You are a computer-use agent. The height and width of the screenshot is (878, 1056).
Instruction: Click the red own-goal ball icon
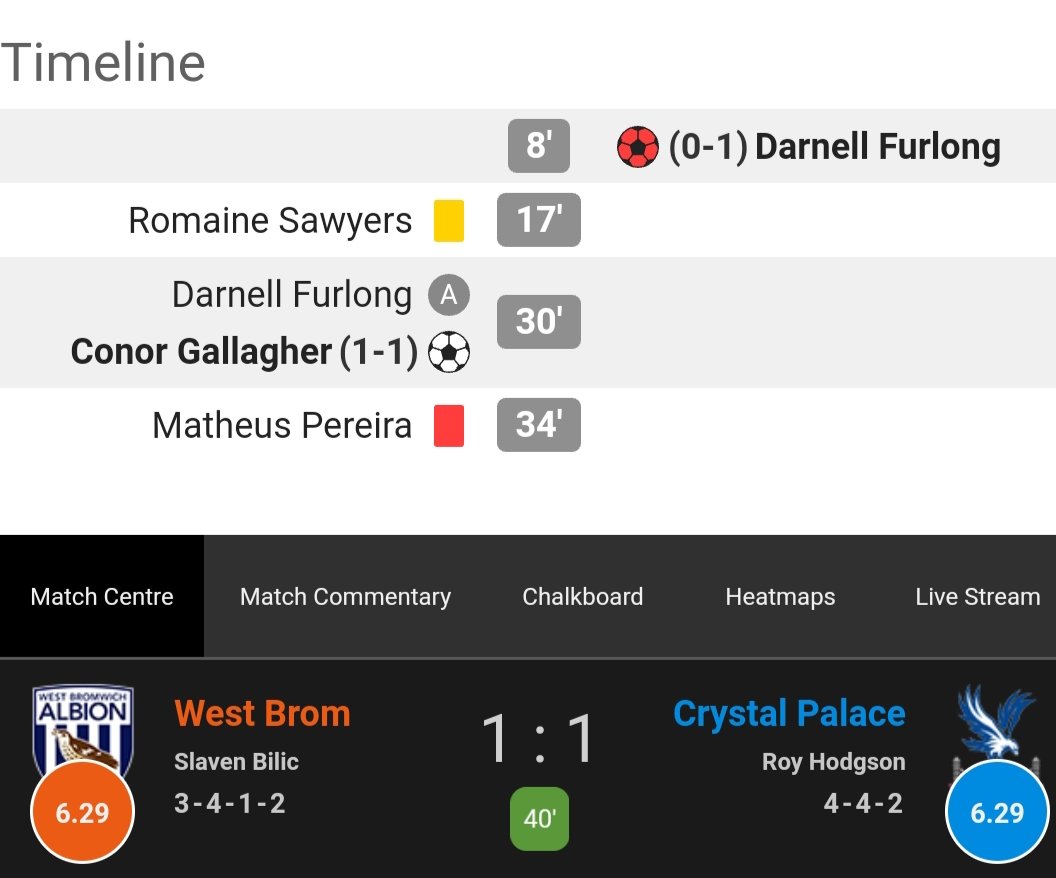point(637,146)
